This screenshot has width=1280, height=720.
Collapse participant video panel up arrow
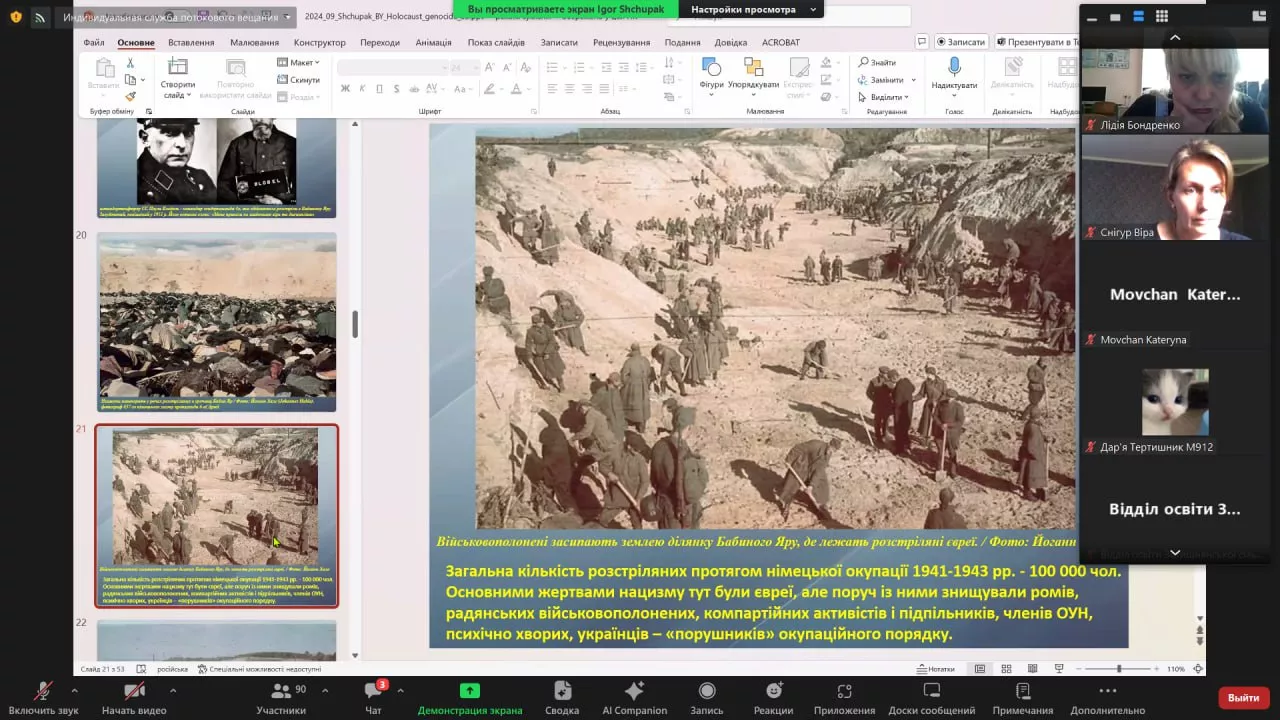click(1175, 38)
